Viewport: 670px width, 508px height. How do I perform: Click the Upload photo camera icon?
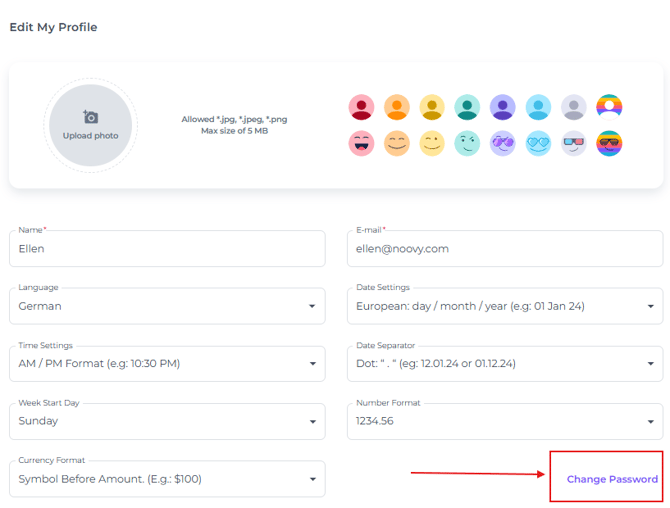pyautogui.click(x=90, y=118)
